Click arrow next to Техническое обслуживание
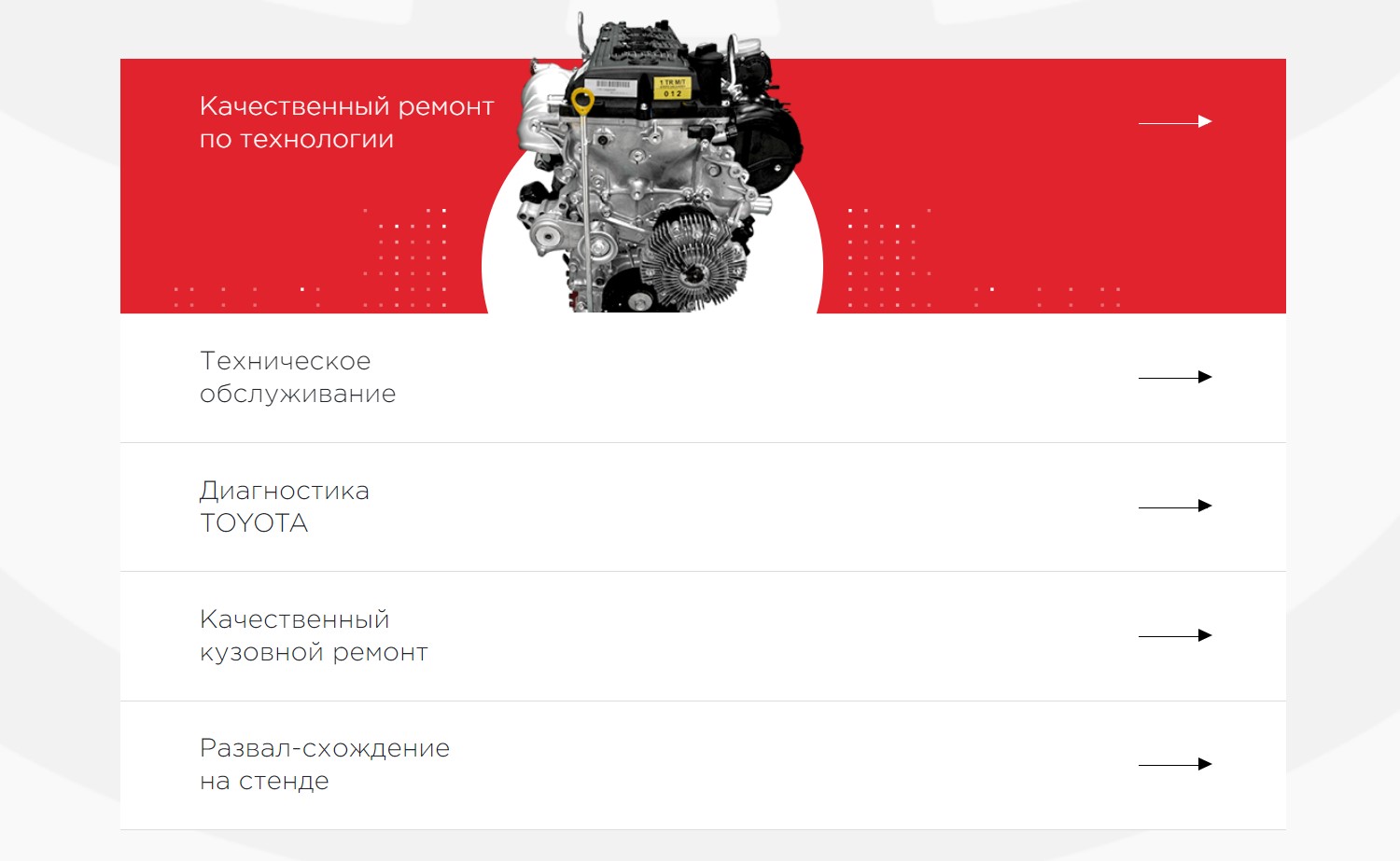The width and height of the screenshot is (1400, 861). tap(1175, 377)
